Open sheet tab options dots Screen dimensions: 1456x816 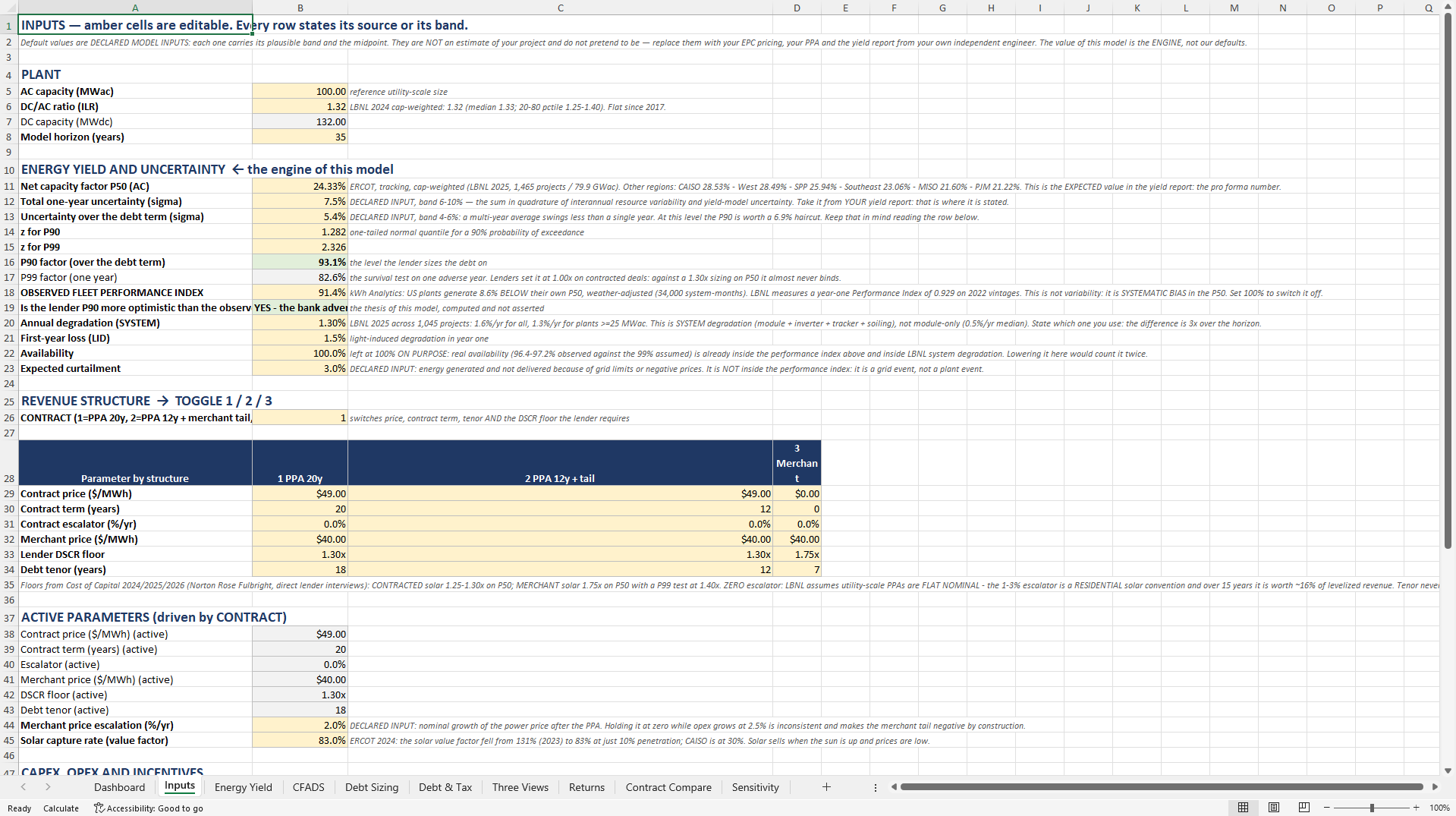coord(876,787)
